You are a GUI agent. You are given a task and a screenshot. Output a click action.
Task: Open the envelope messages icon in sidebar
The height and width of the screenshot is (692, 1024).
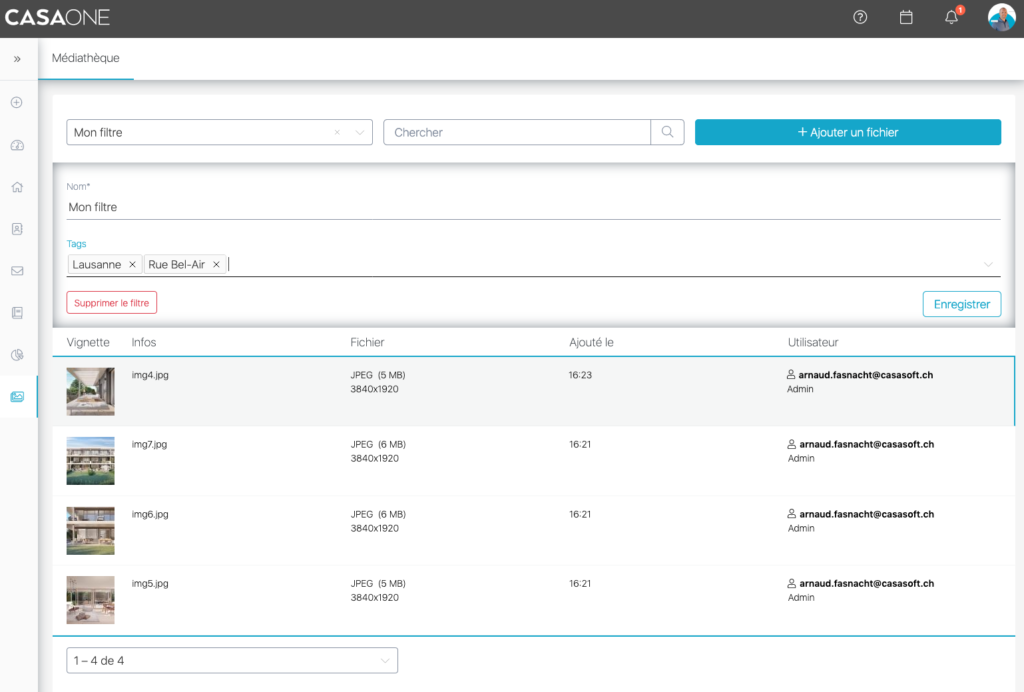(17, 271)
